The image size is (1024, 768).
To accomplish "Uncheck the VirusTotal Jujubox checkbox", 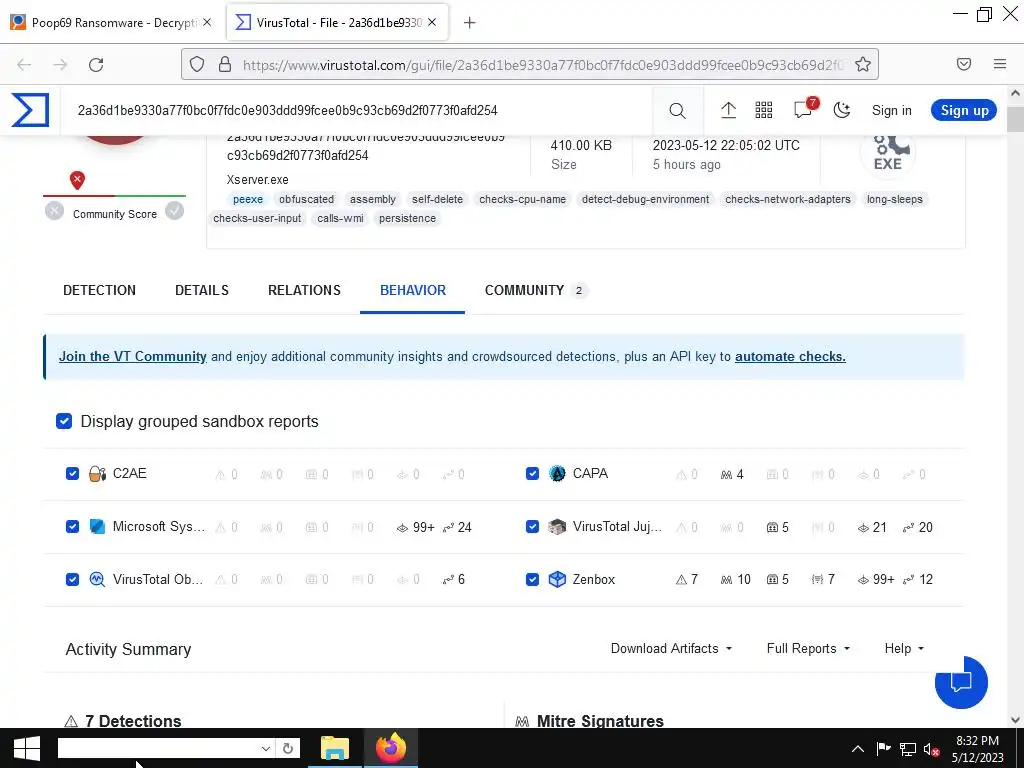I will click(532, 526).
